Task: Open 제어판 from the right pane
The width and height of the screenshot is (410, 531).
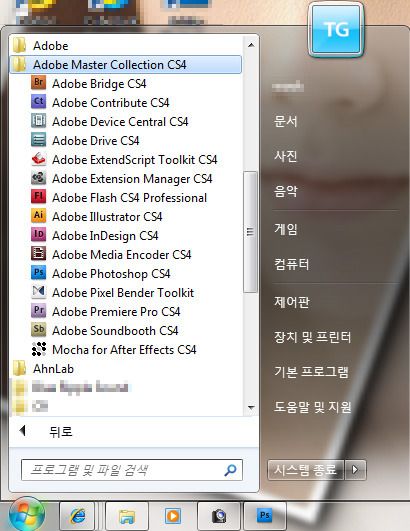Action: pyautogui.click(x=292, y=302)
